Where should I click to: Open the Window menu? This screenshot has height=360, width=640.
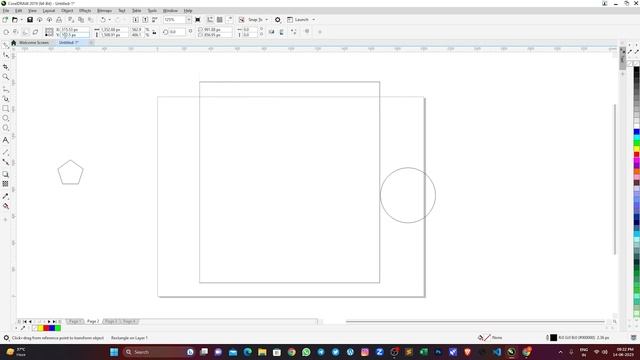[x=170, y=11]
